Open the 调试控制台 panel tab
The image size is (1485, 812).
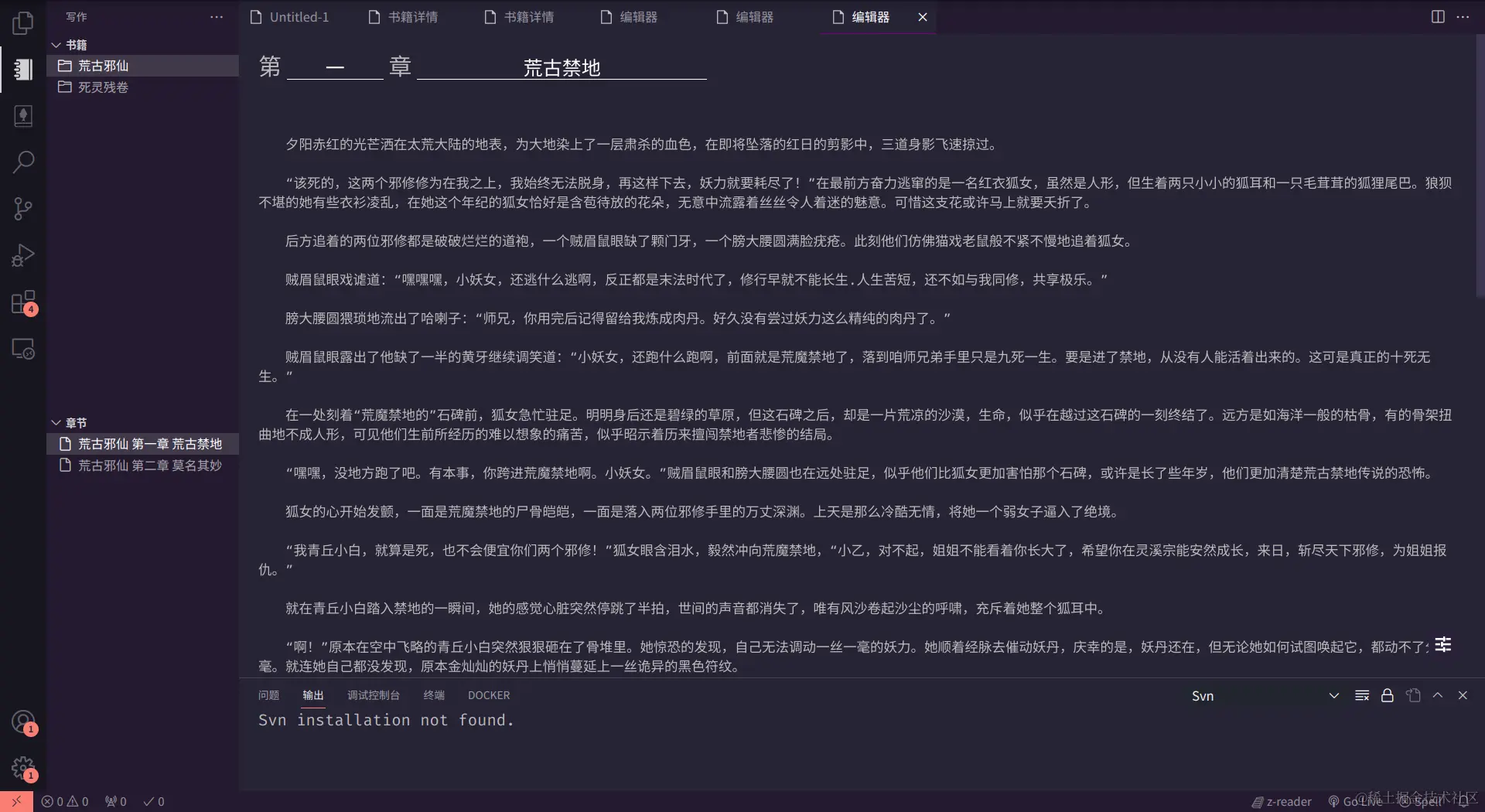(374, 695)
